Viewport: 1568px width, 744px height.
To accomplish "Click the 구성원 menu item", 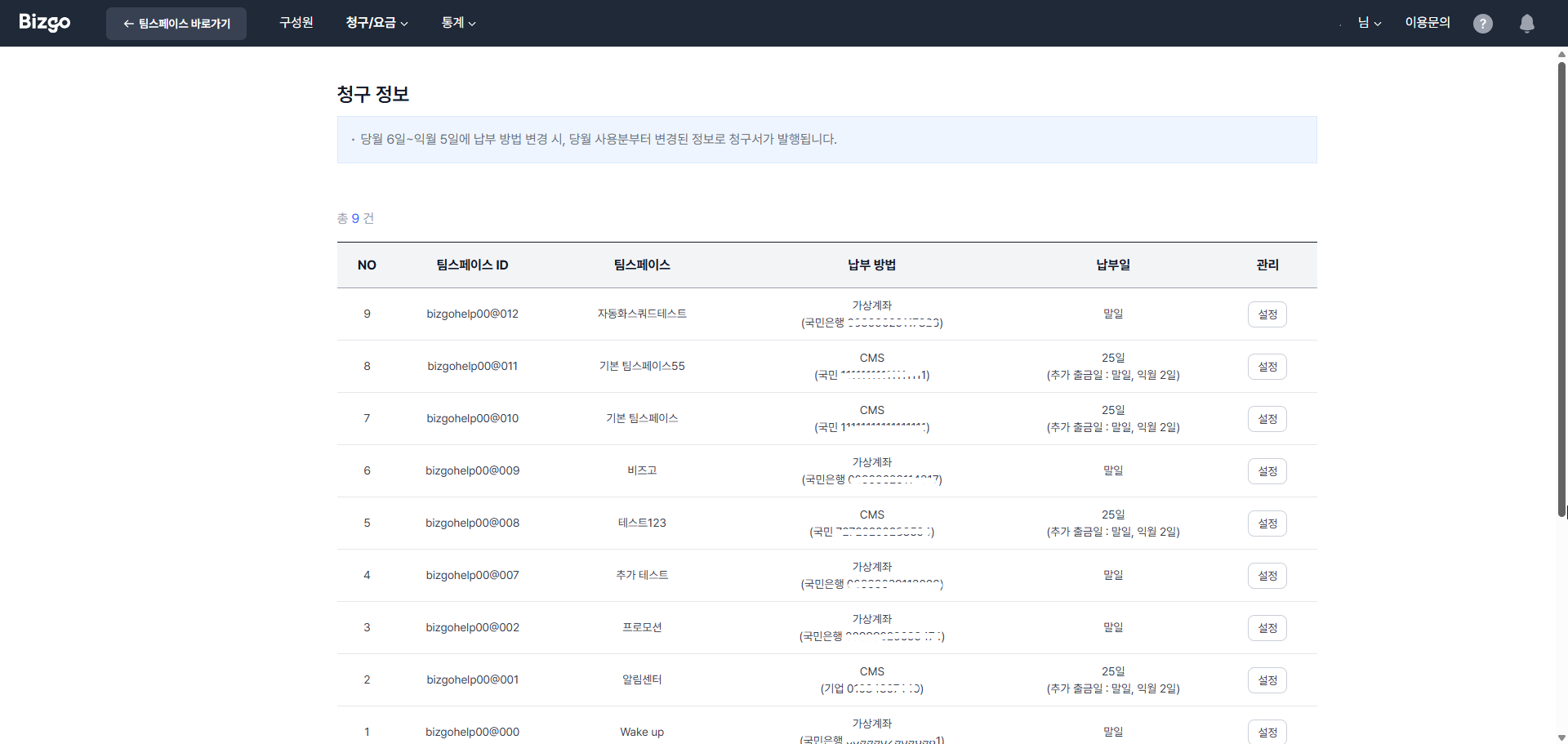I will (x=296, y=22).
